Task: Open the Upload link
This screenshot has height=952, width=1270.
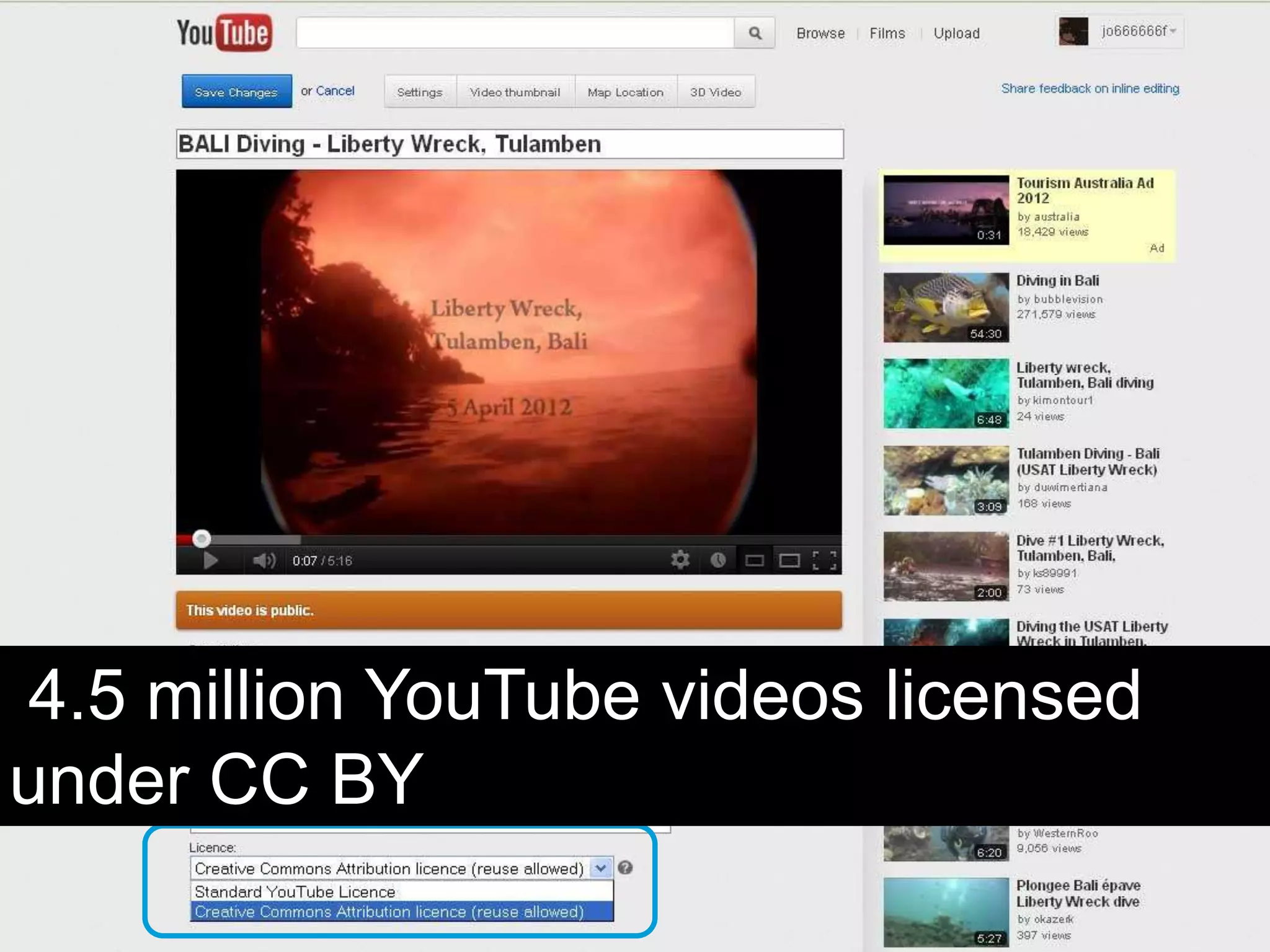Action: (957, 33)
